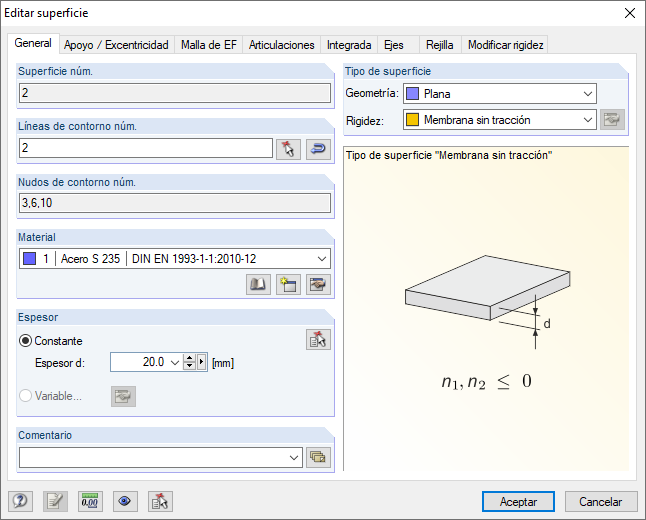Click the pick thickness icon in Espesor

click(318, 340)
